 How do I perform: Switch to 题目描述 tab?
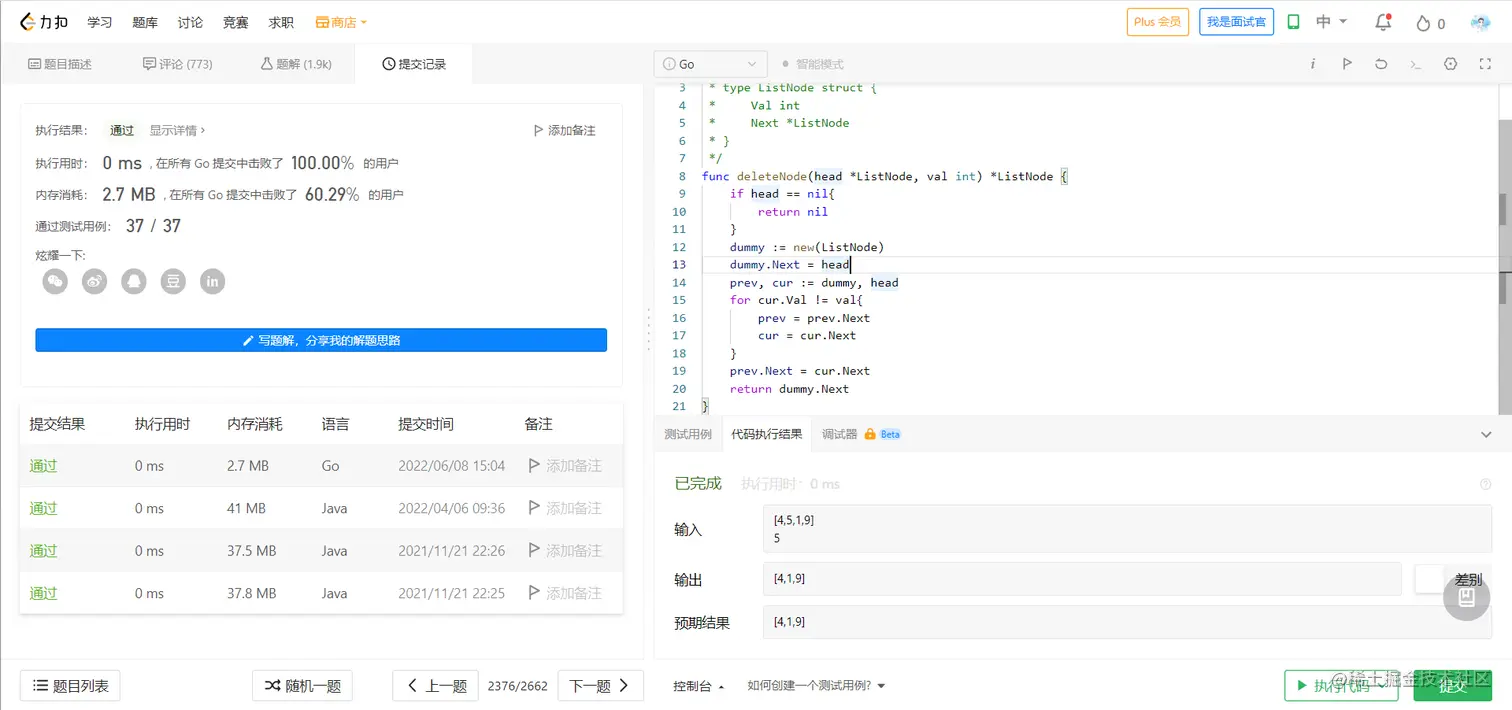(60, 64)
